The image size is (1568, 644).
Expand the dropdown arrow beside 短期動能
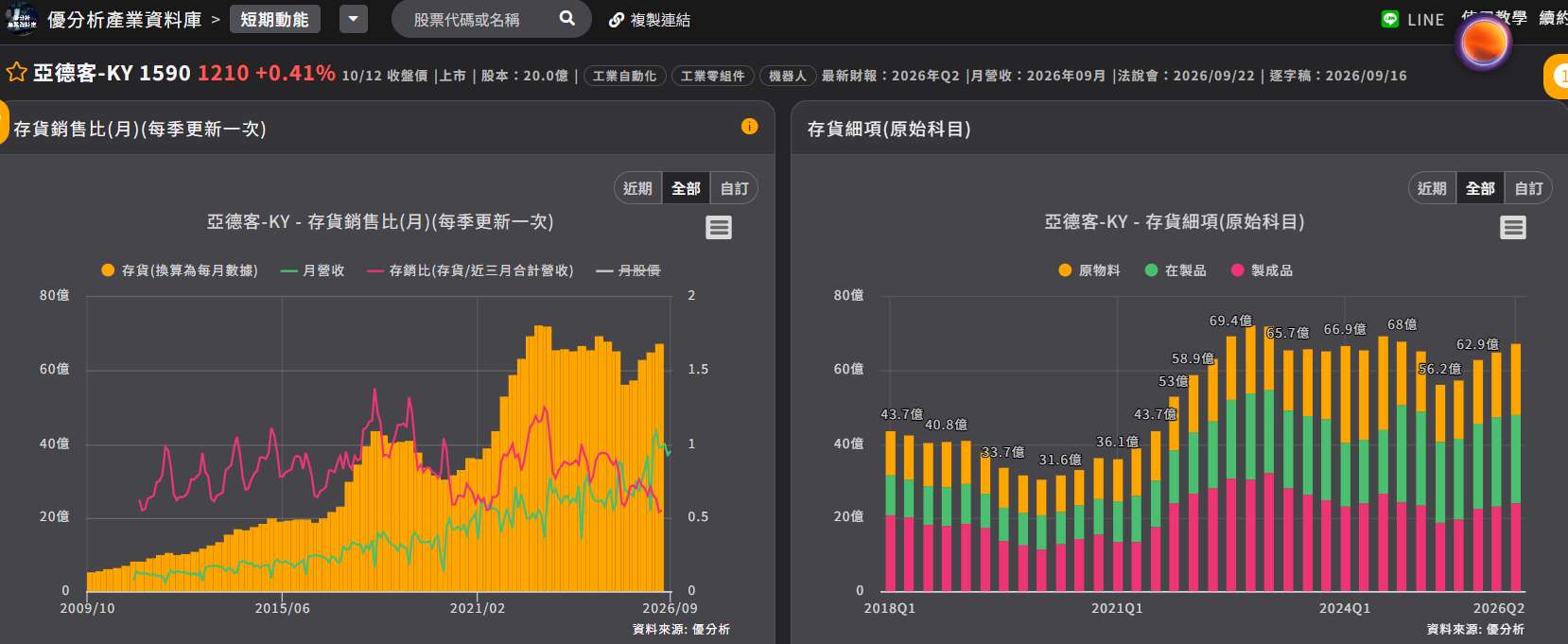[354, 19]
